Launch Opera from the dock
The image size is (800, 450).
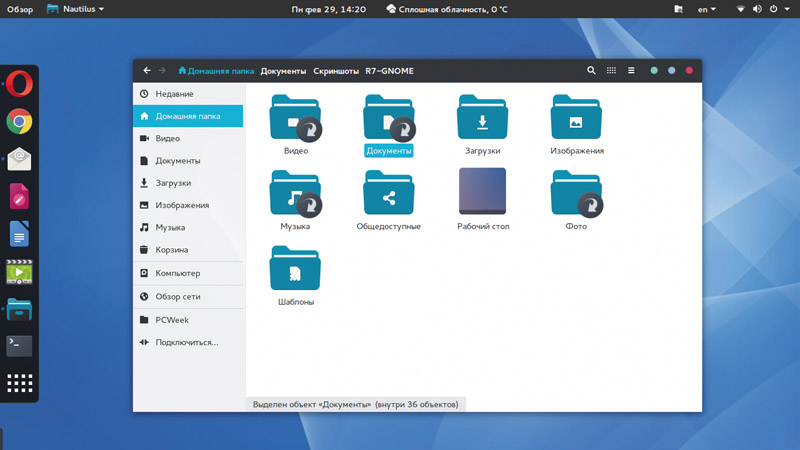(19, 83)
